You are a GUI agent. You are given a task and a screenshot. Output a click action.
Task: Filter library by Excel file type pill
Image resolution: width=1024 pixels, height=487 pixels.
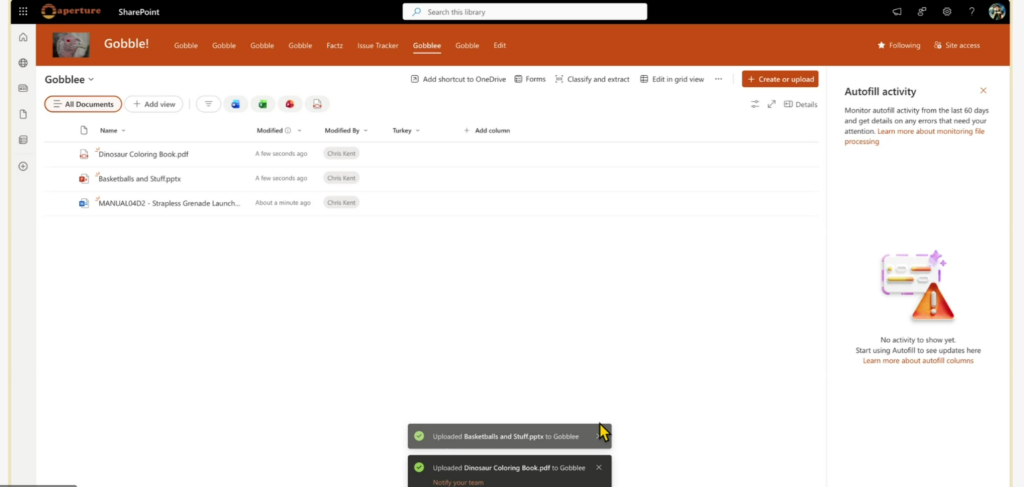tap(263, 104)
